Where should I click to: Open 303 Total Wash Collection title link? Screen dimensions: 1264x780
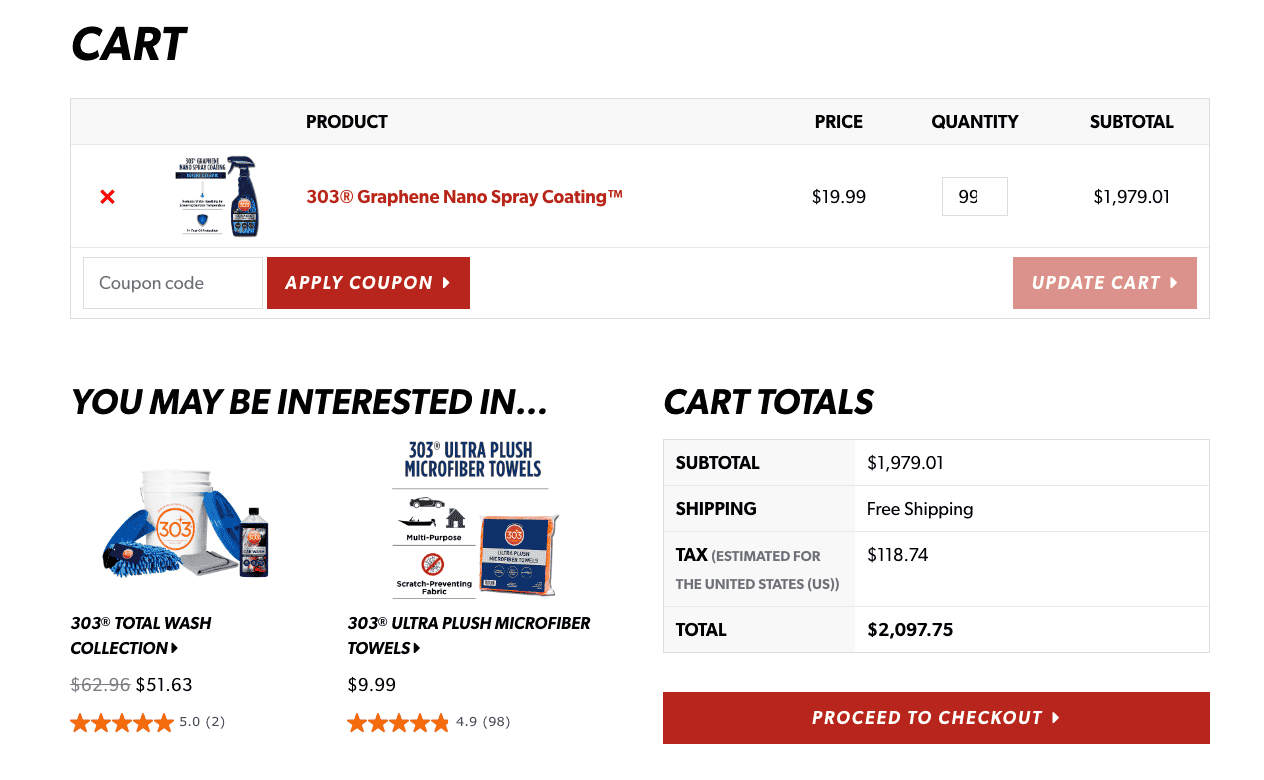pos(140,635)
